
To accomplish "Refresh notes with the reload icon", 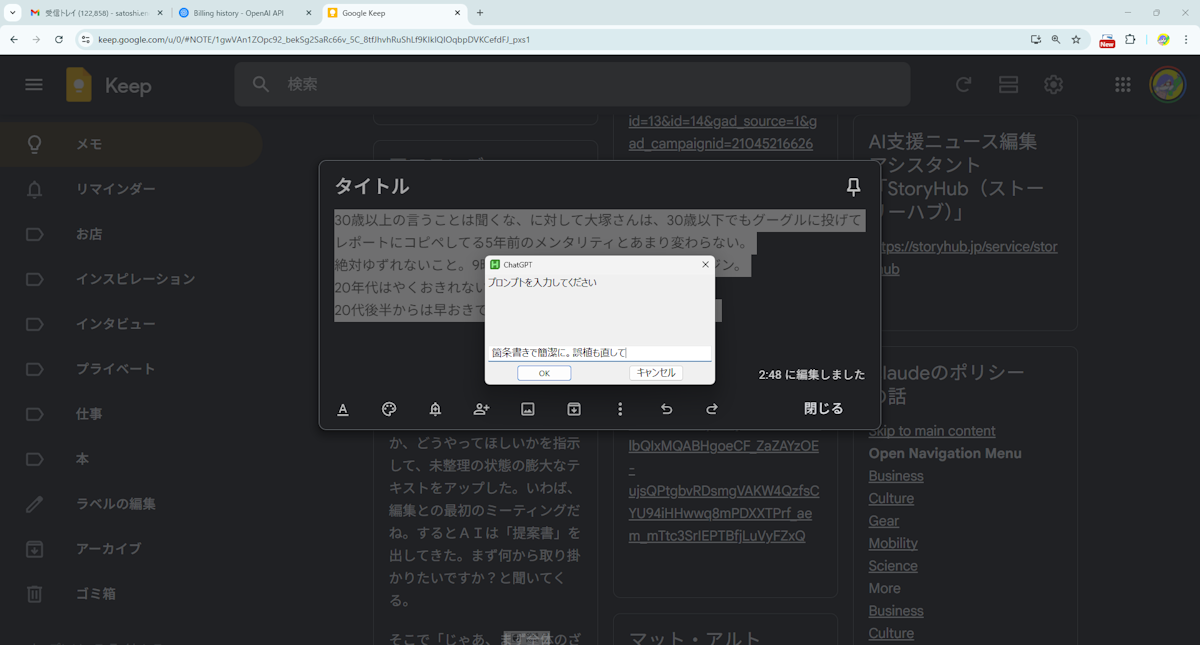I will coord(963,85).
